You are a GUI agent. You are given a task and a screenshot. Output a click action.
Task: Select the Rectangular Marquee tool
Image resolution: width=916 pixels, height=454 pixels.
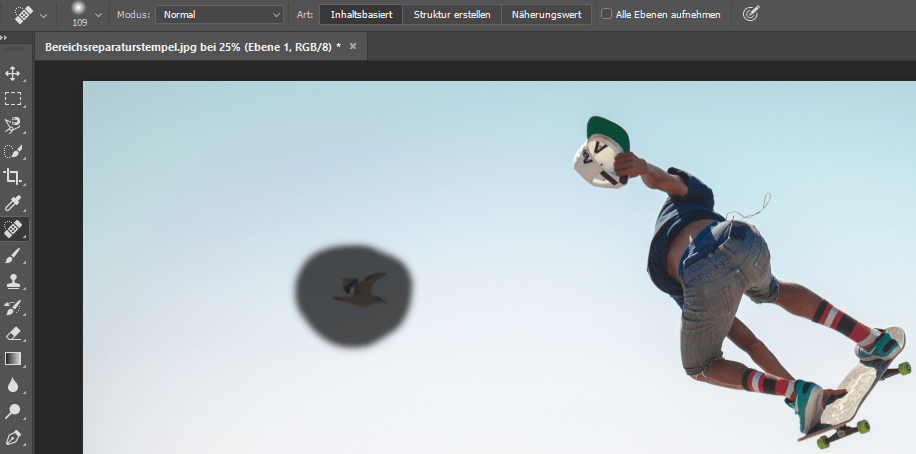13,99
